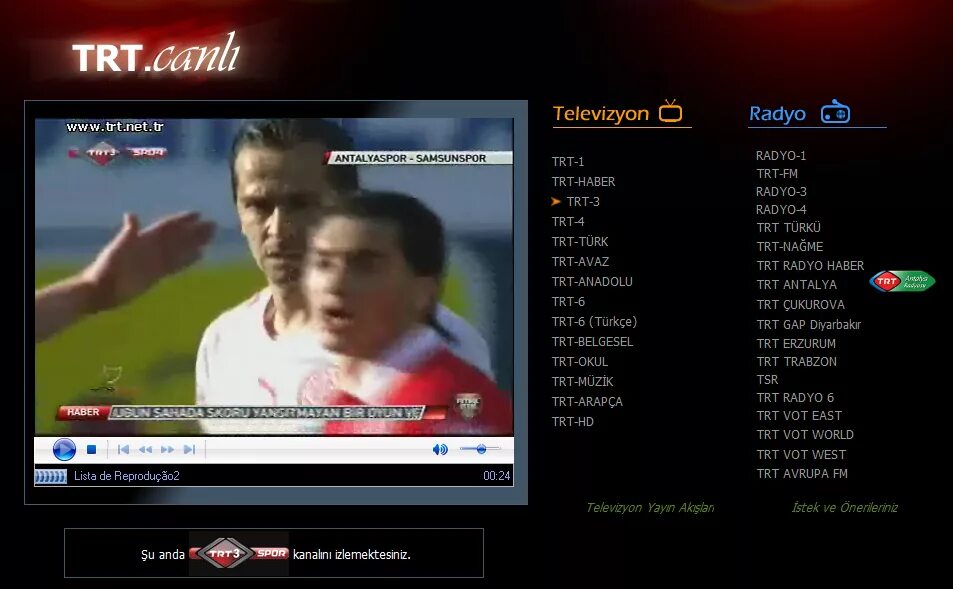Open TRT ERZURUM radio
This screenshot has height=589, width=953.
pos(796,344)
